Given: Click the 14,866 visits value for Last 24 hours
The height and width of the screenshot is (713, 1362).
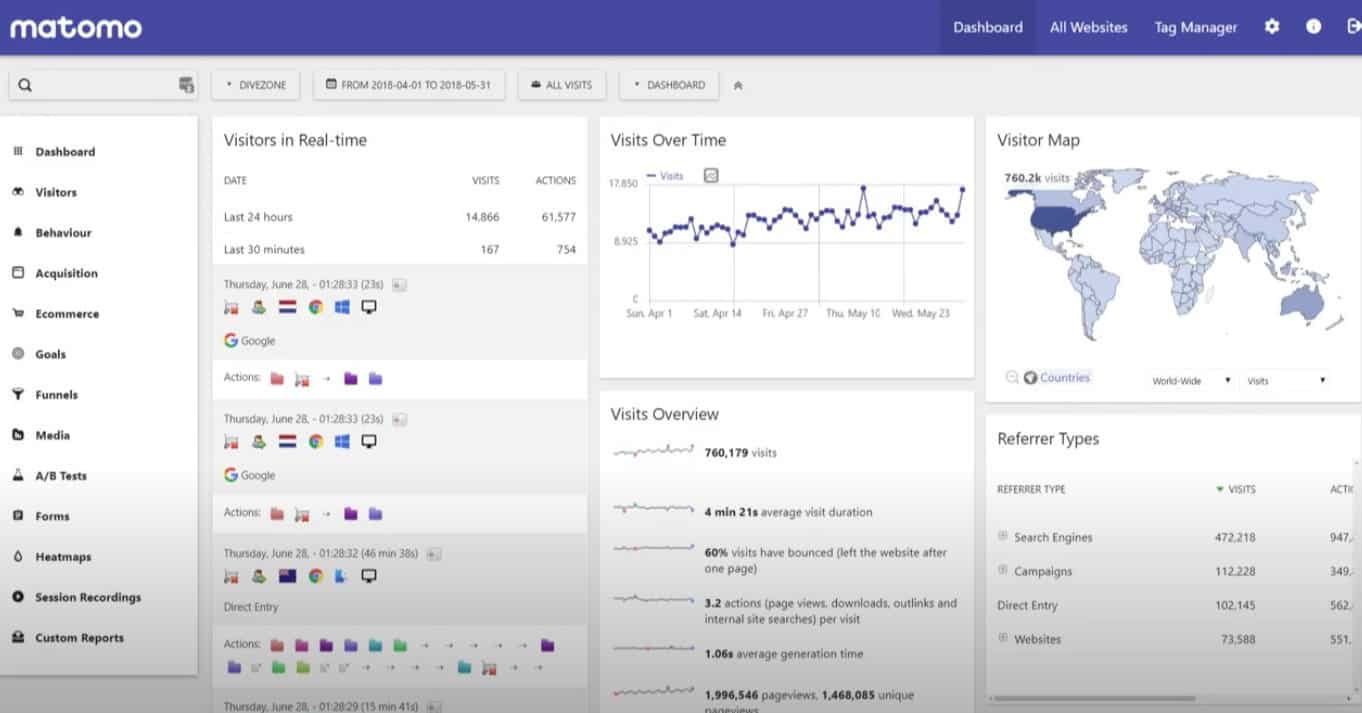Looking at the screenshot, I should [x=482, y=217].
